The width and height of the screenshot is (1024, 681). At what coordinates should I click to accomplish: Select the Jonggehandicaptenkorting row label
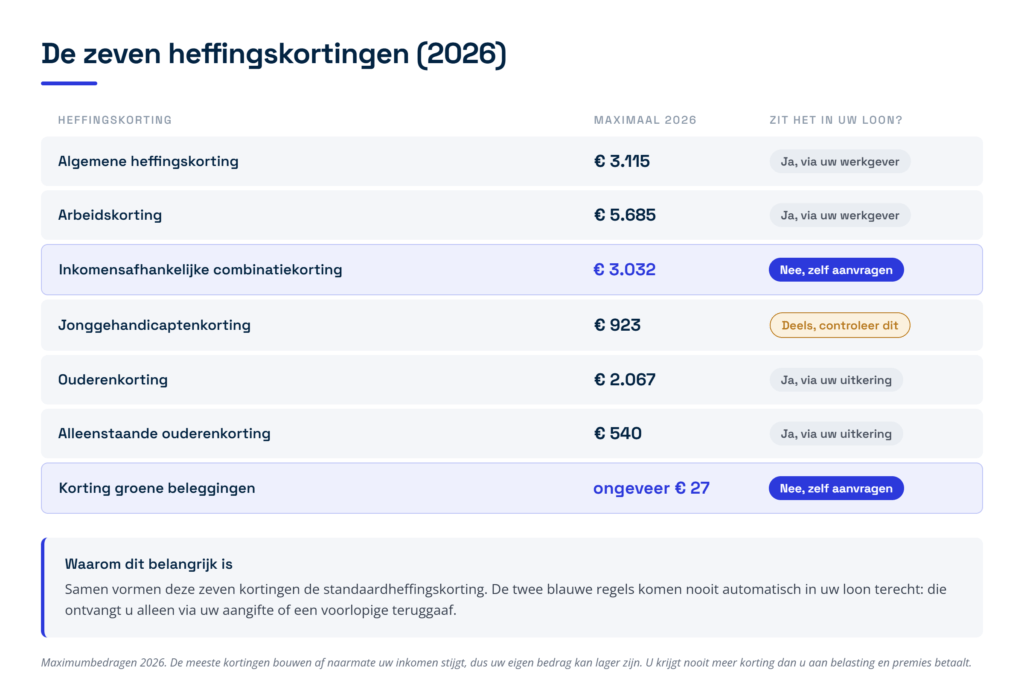click(x=154, y=325)
